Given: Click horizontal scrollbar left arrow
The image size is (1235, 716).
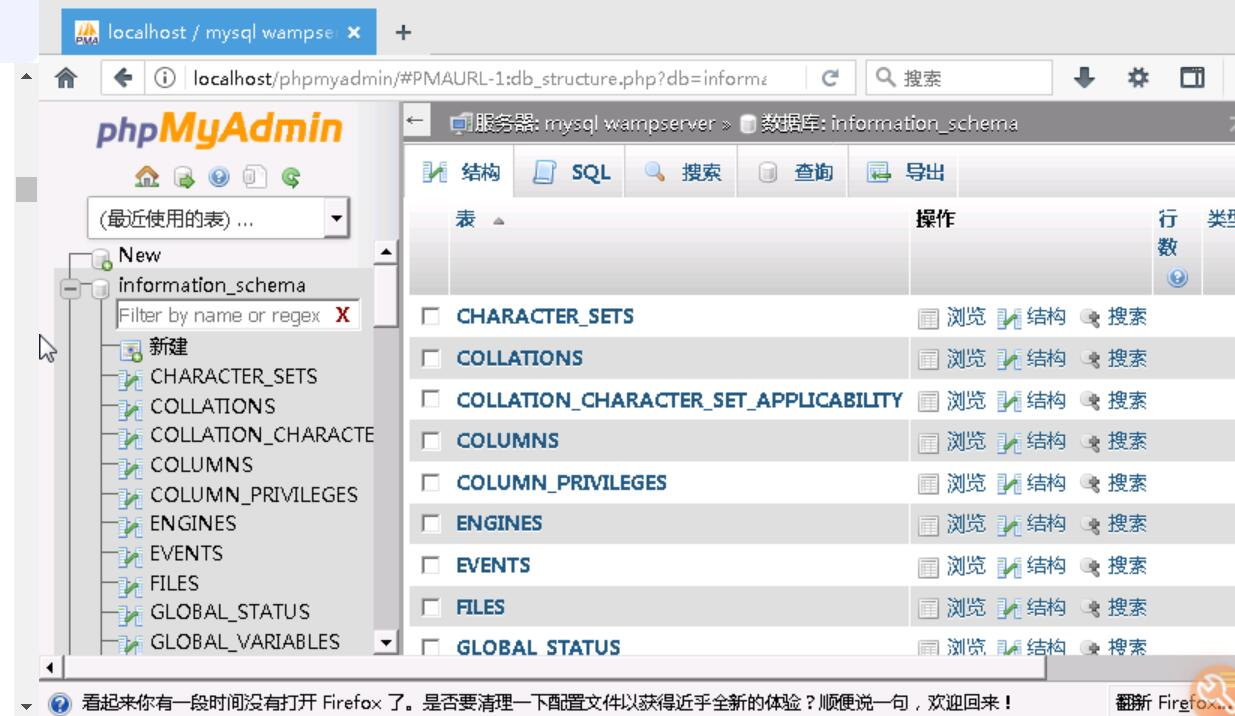Looking at the screenshot, I should (x=52, y=667).
